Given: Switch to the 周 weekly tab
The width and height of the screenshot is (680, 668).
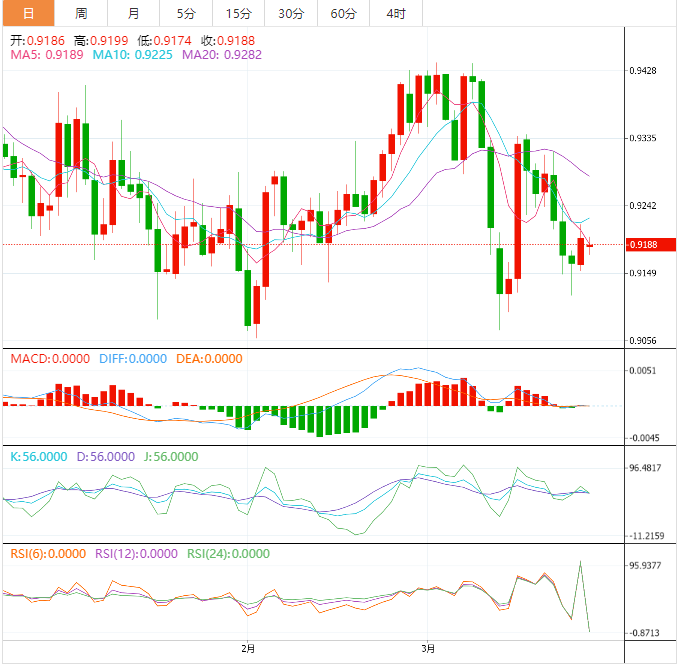Looking at the screenshot, I should pyautogui.click(x=81, y=13).
